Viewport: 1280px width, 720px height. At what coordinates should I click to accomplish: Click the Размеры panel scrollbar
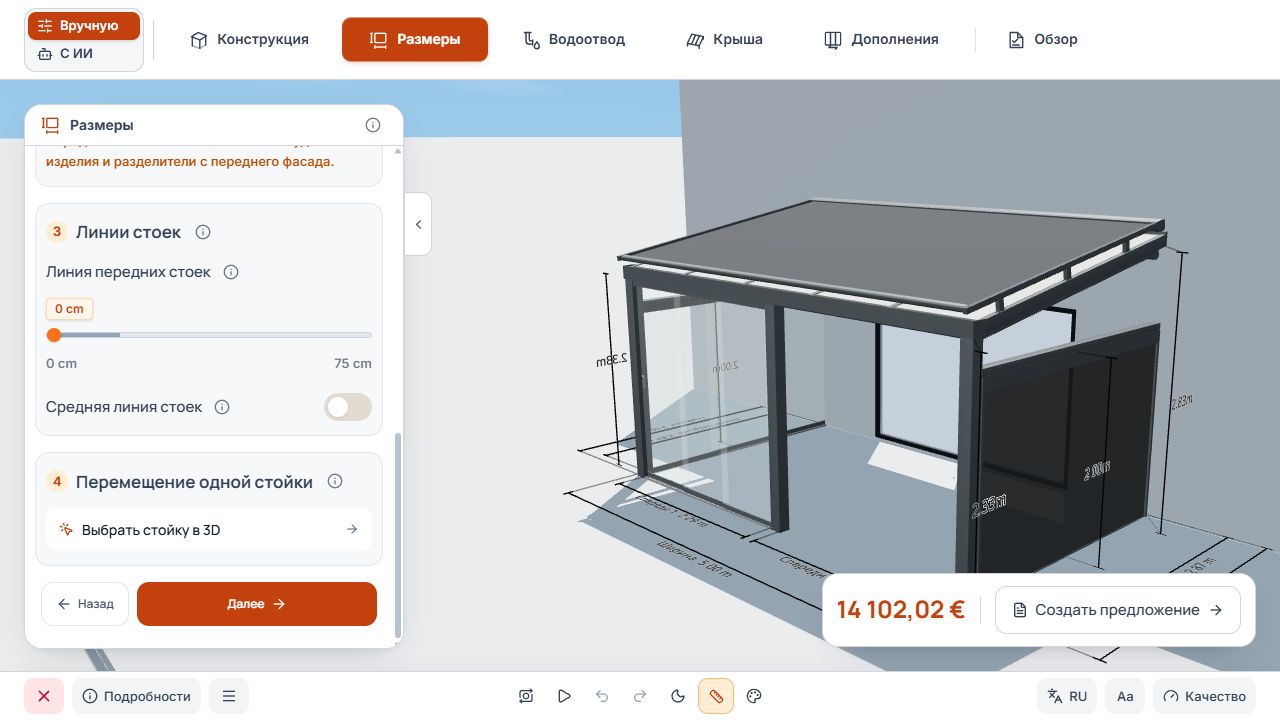coord(398,535)
